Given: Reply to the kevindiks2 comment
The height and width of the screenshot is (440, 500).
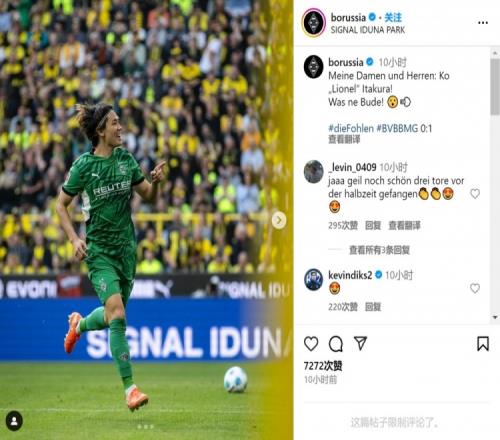Looking at the screenshot, I should 373,307.
